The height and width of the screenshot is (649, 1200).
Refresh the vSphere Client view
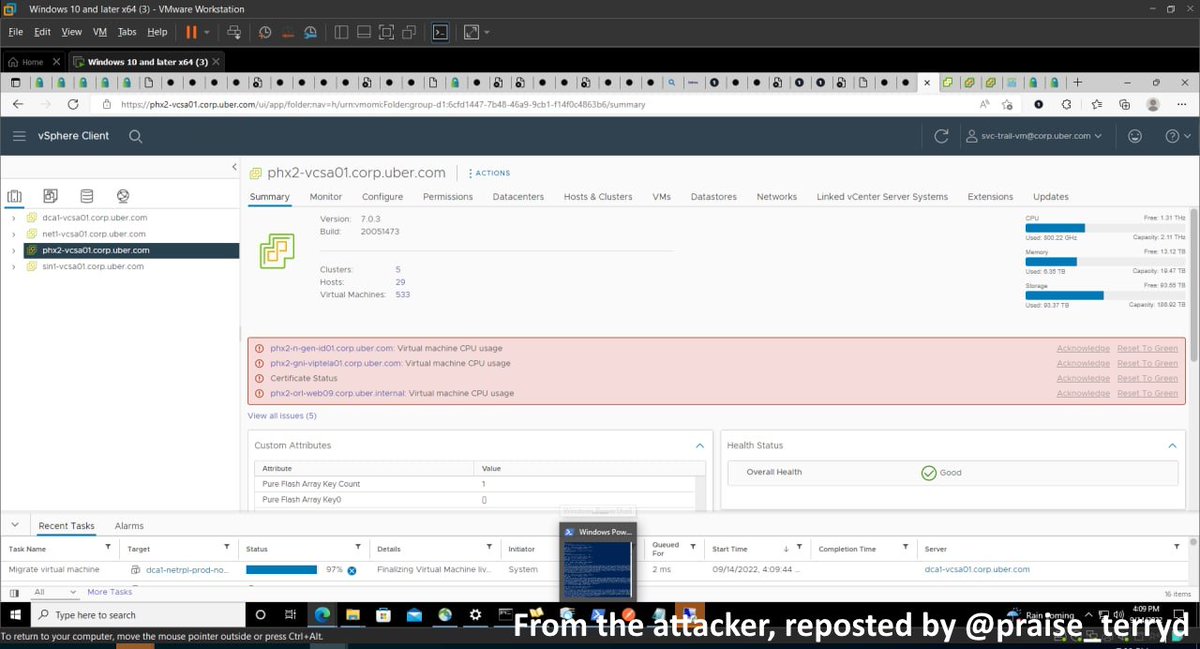940,136
